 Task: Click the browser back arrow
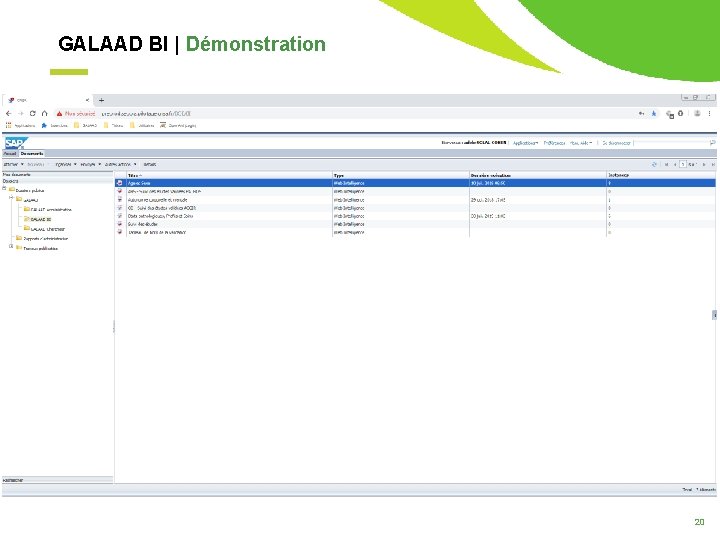[x=9, y=113]
